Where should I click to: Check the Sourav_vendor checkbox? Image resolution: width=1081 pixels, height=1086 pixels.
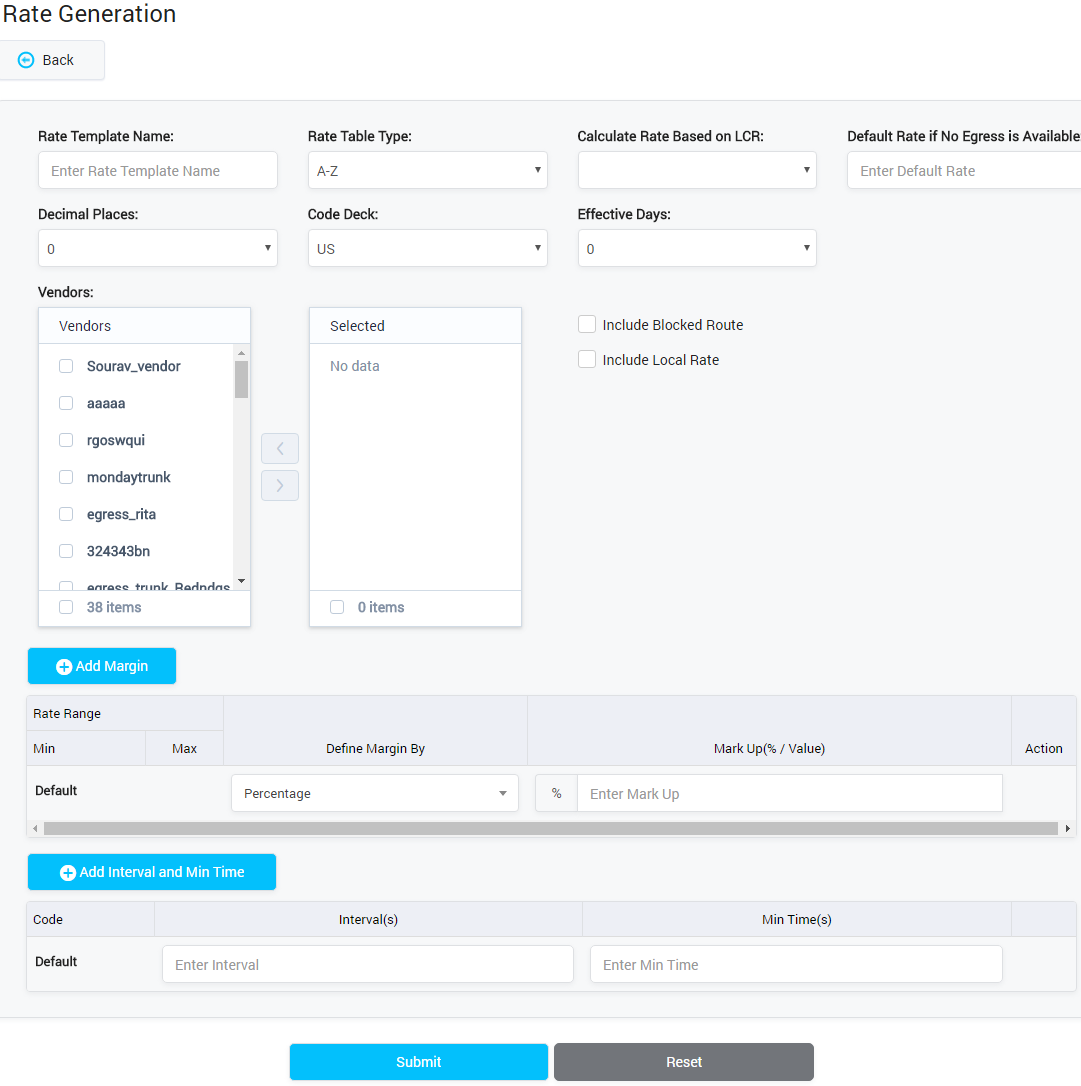click(x=65, y=366)
